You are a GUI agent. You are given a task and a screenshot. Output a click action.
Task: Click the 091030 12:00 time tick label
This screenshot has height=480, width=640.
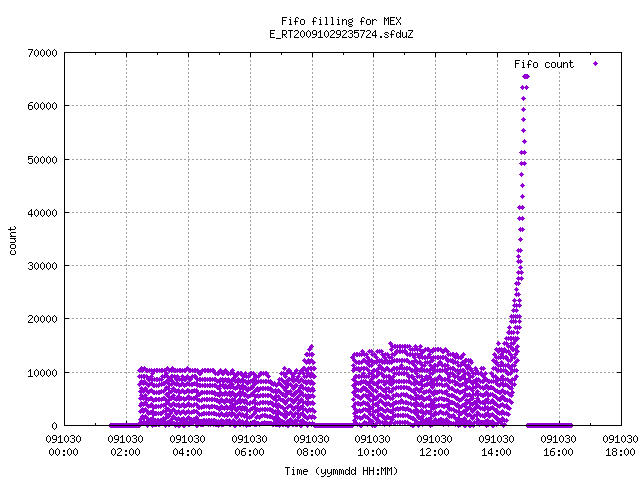pos(434,446)
